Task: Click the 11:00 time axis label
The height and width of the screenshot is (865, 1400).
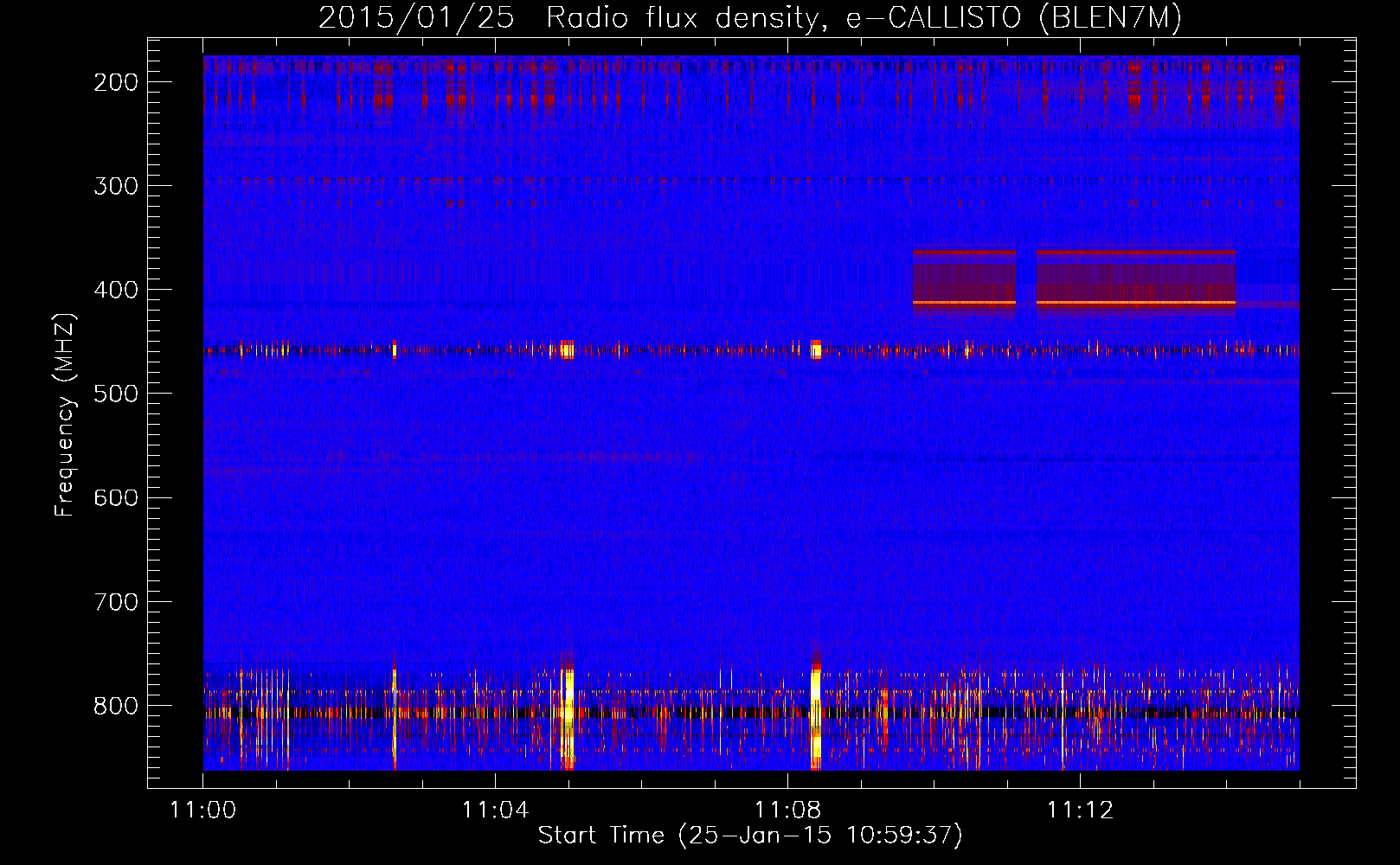Action: click(x=203, y=811)
